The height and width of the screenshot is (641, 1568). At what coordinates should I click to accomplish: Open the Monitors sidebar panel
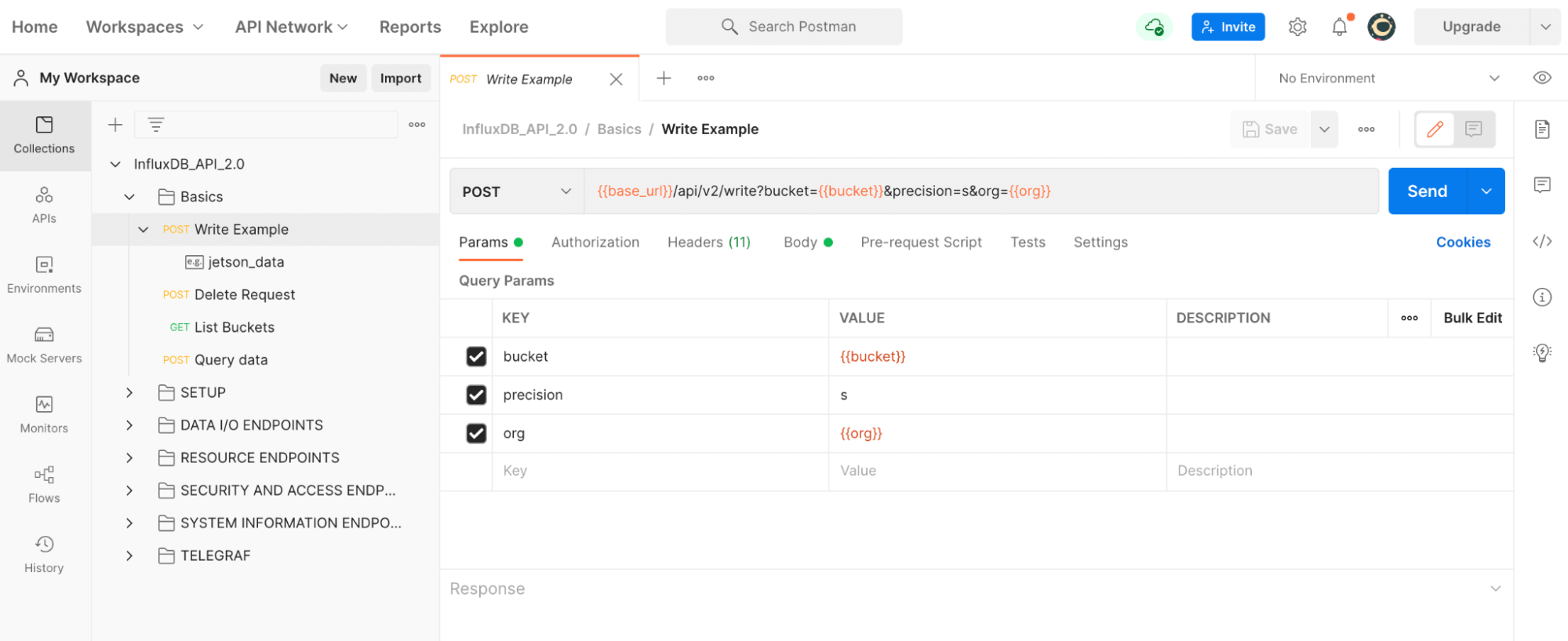45,415
